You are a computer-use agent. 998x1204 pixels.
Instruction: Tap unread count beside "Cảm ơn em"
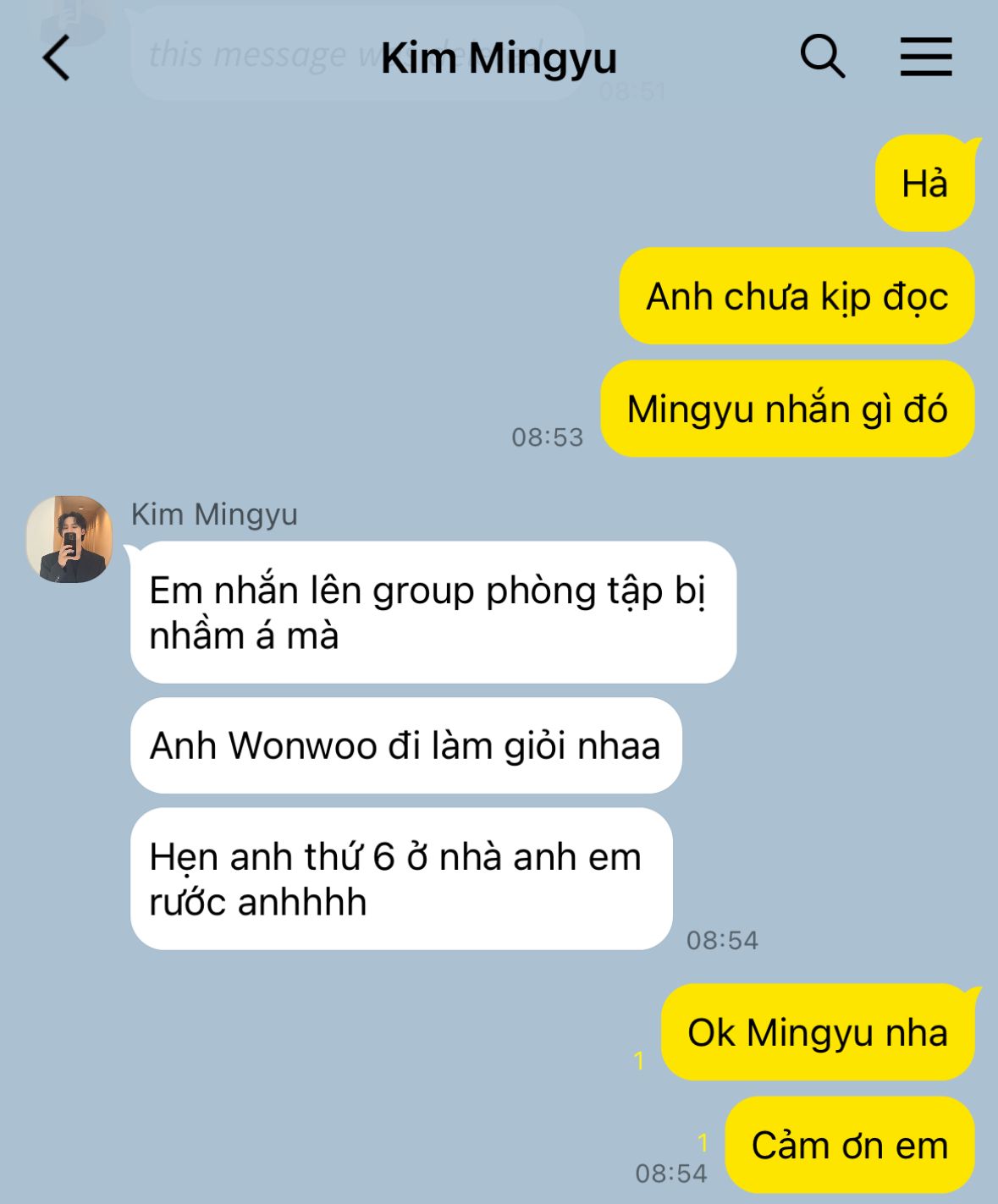[703, 1144]
